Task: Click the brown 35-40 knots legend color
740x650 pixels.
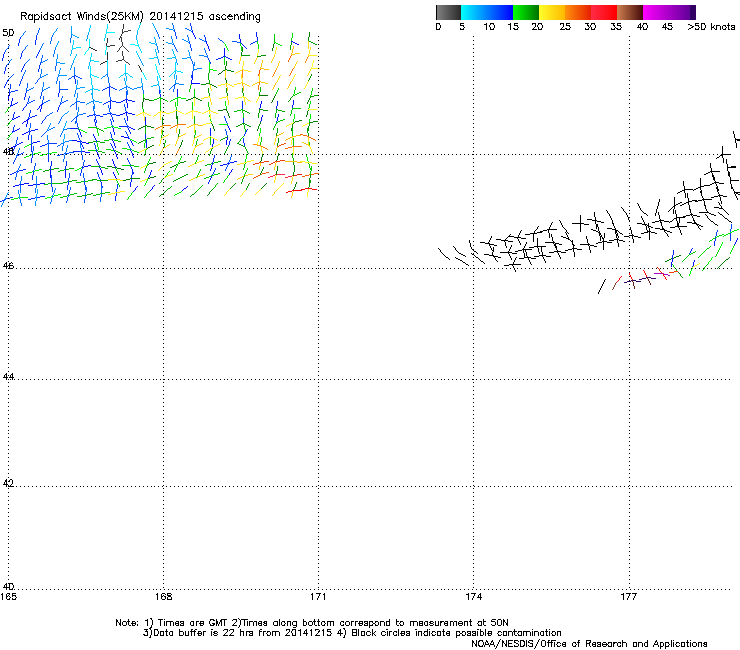Action: click(630, 12)
